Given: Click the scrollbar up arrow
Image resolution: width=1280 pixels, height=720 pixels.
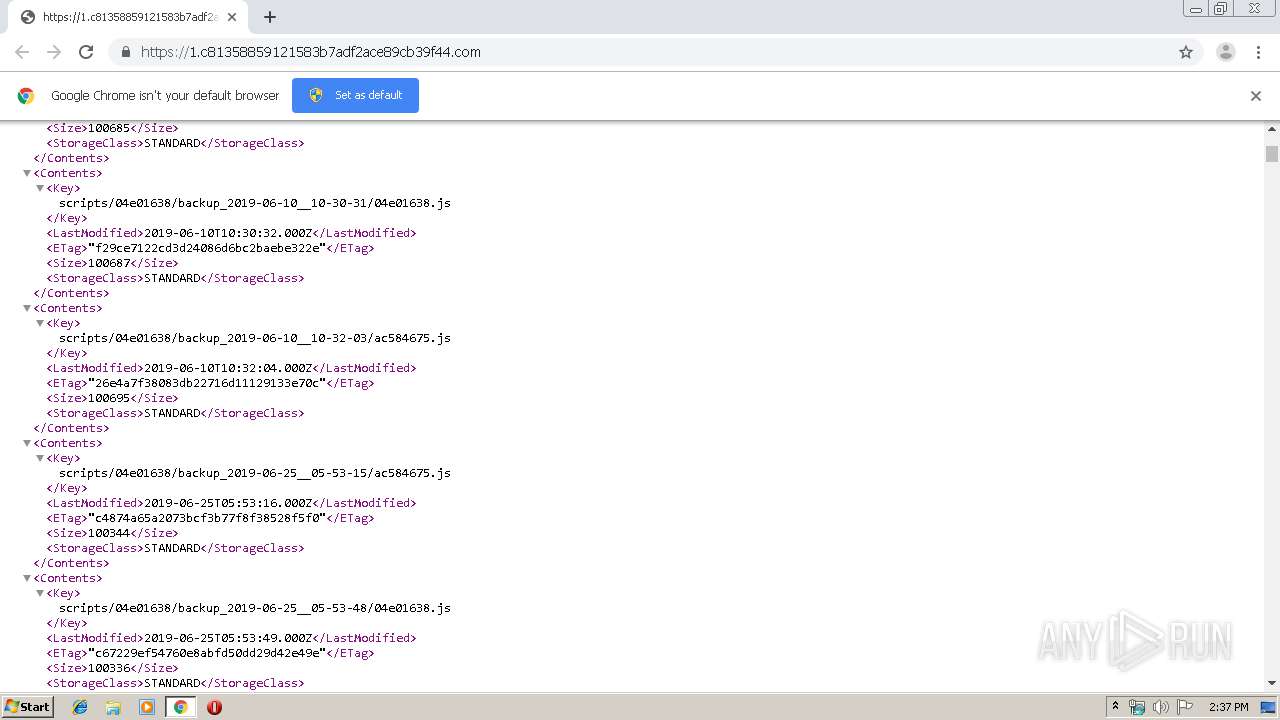Looking at the screenshot, I should tap(1272, 129).
